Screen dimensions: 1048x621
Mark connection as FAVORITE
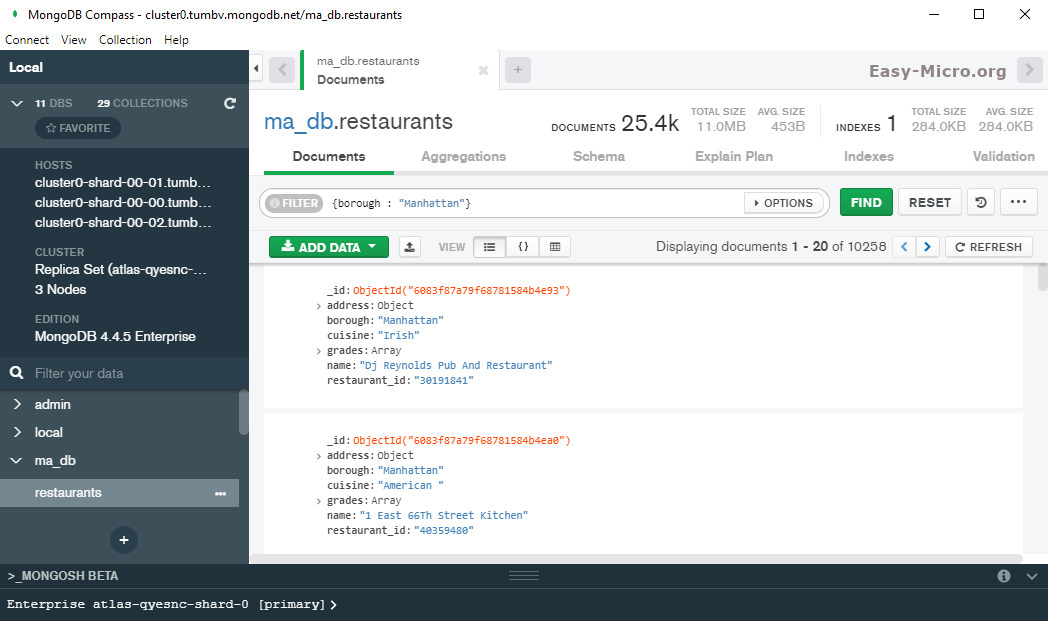pyautogui.click(x=78, y=128)
